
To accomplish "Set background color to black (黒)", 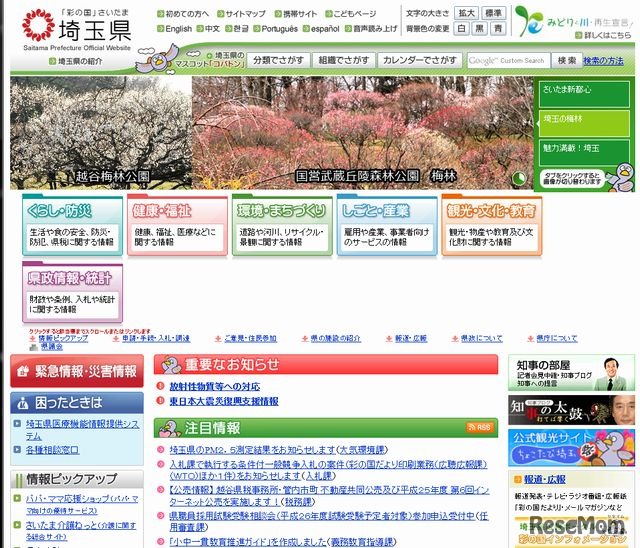I will click(480, 29).
